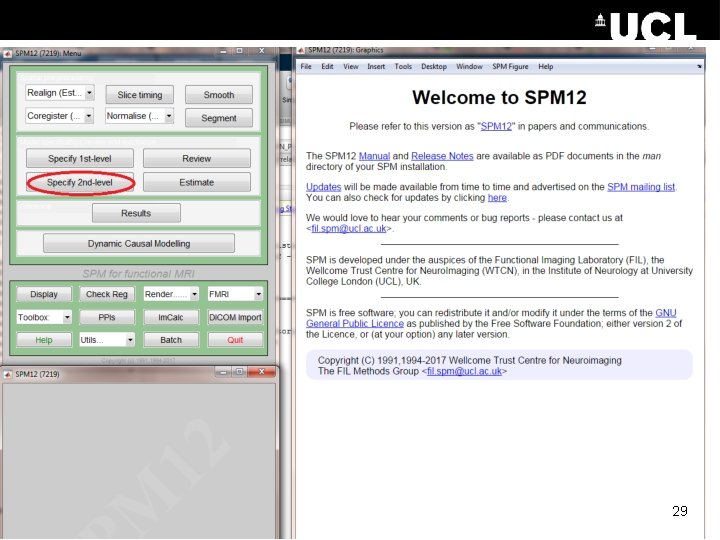This screenshot has width=720, height=540.
Task: Open the FMRI modality dropdown
Action: pyautogui.click(x=235, y=294)
